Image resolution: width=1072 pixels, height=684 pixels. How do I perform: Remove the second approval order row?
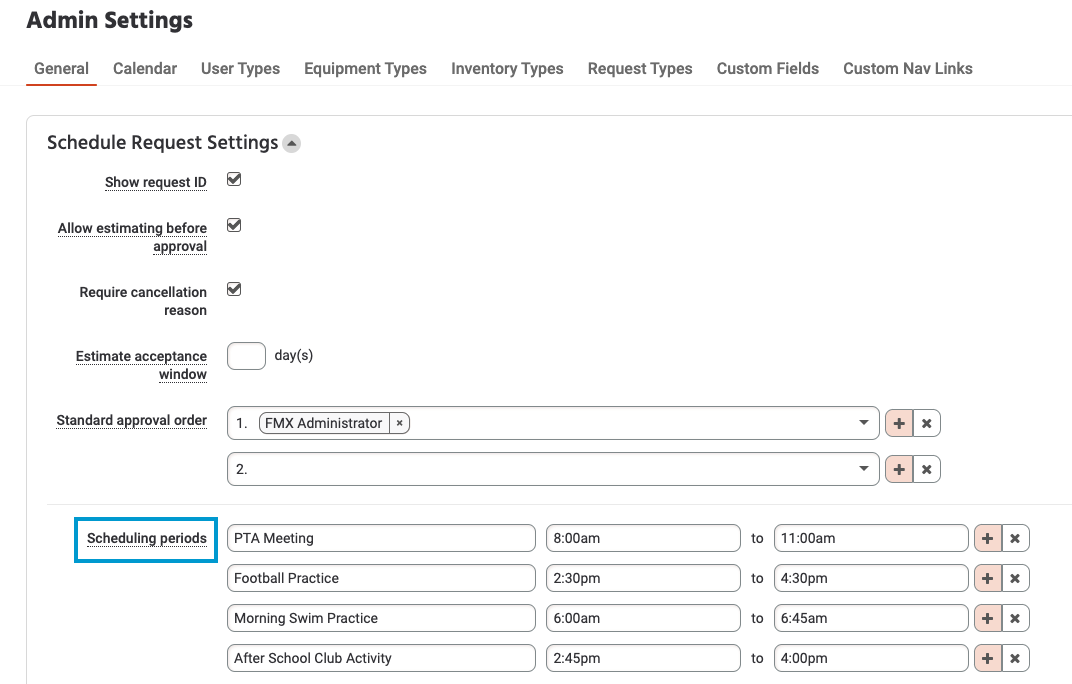[x=926, y=468]
